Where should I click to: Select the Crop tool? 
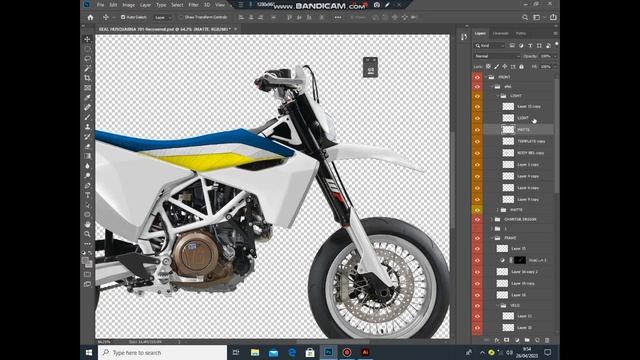(x=87, y=78)
